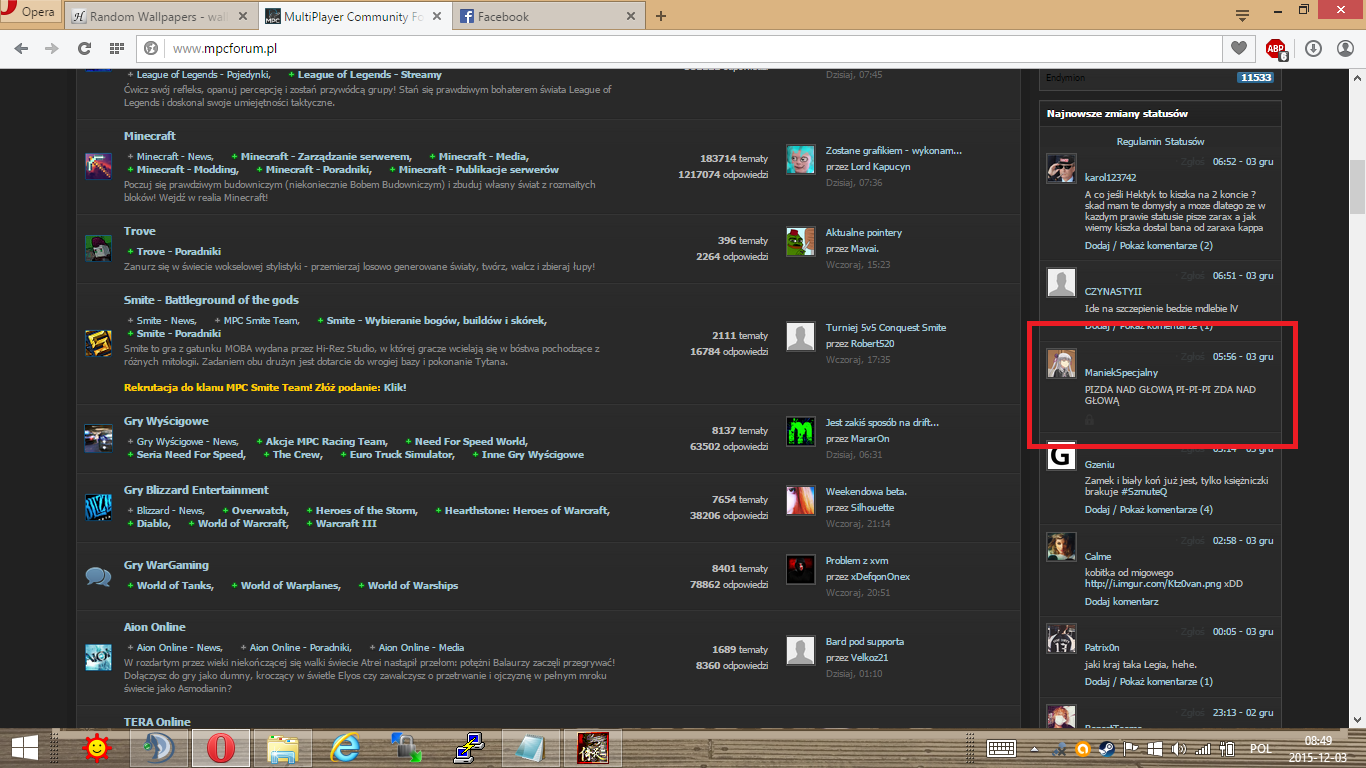Open the imgur link in Calme status
This screenshot has width=1366, height=768.
pyautogui.click(x=1152, y=585)
